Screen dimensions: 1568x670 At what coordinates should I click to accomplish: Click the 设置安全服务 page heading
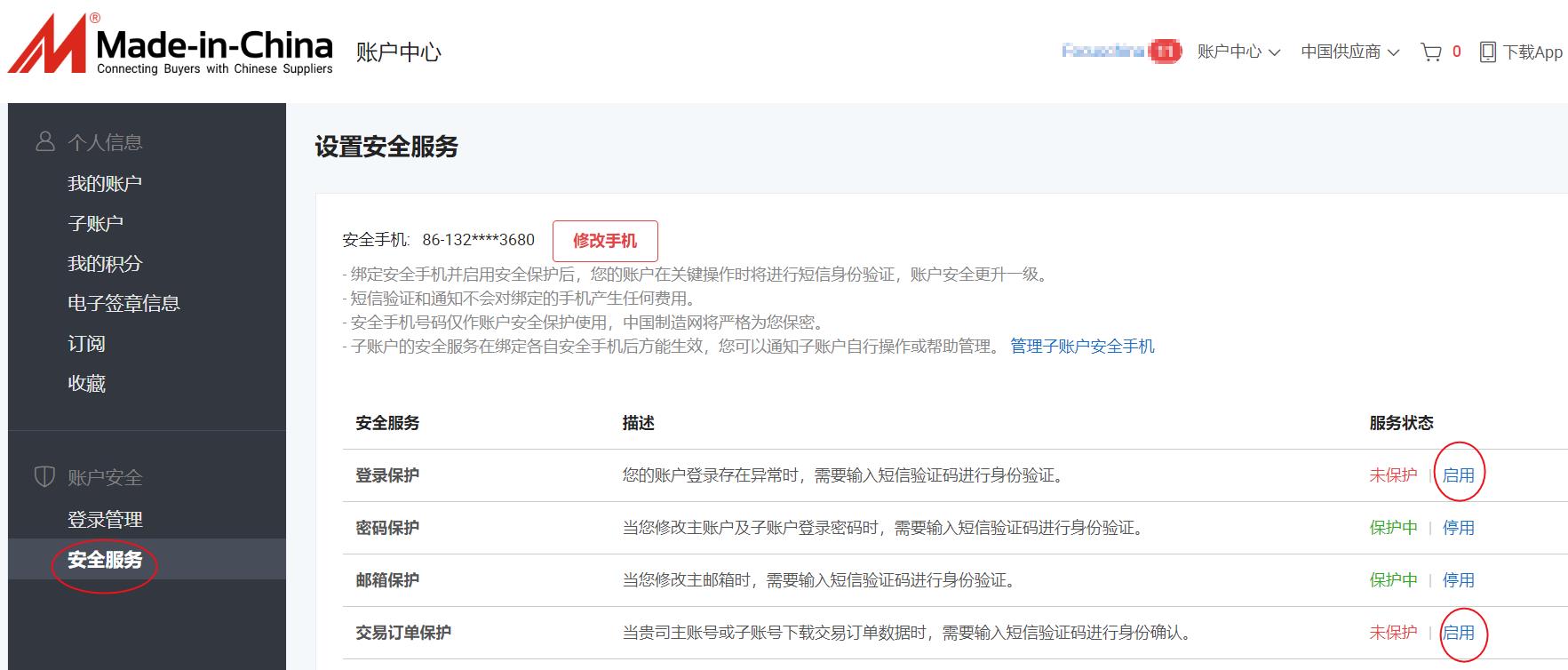(x=386, y=147)
